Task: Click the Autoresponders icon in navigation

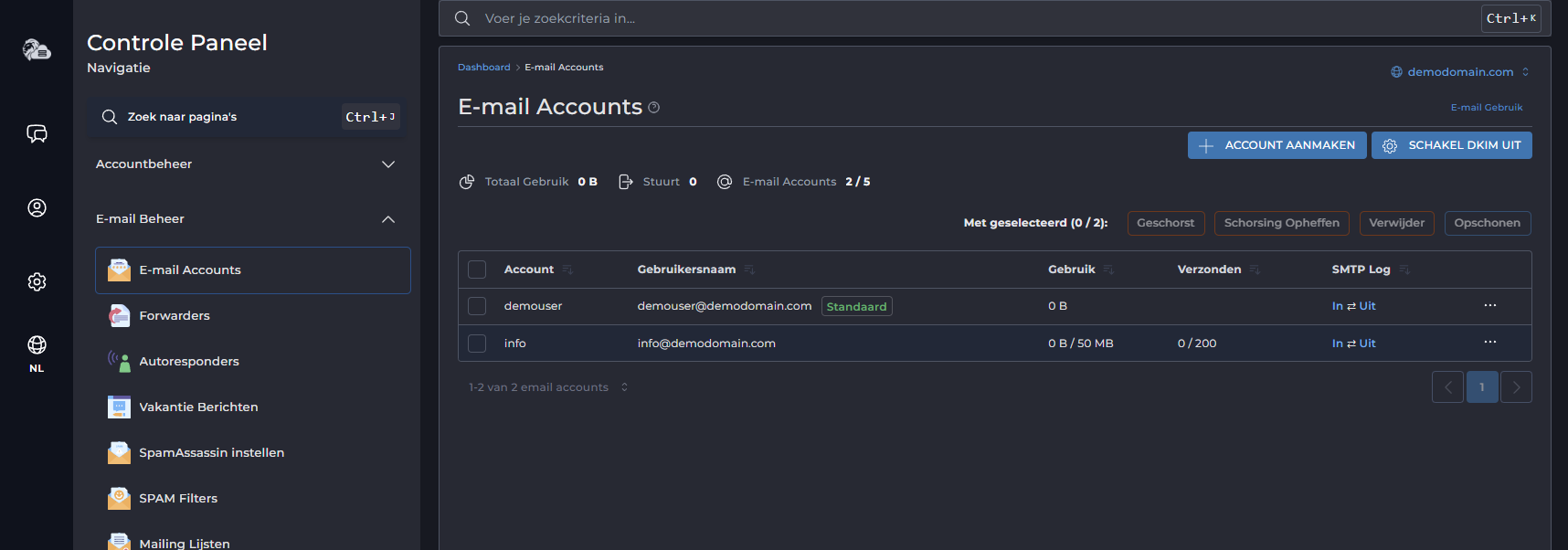Action: (x=119, y=361)
